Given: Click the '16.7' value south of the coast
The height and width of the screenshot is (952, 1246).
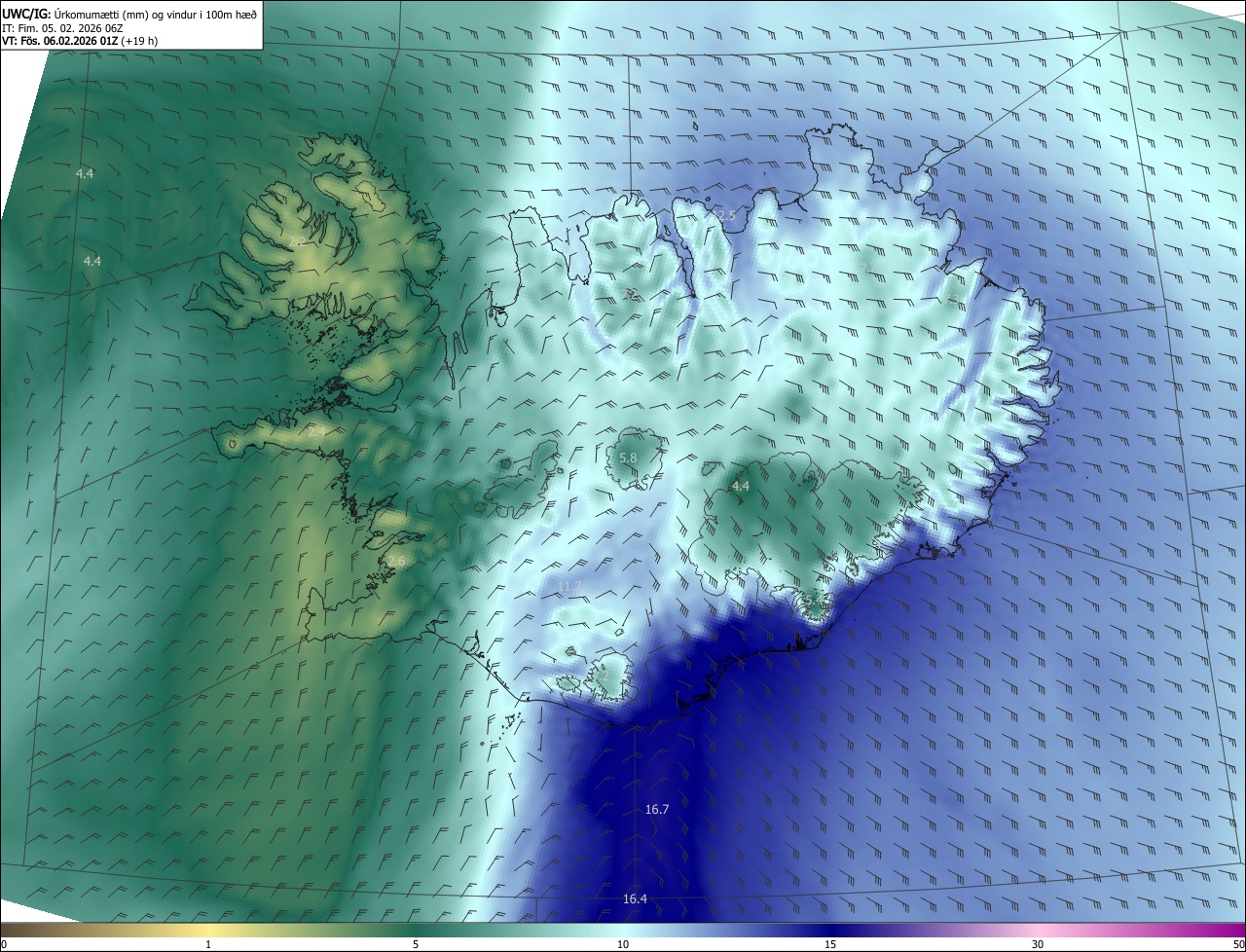Looking at the screenshot, I should [657, 809].
